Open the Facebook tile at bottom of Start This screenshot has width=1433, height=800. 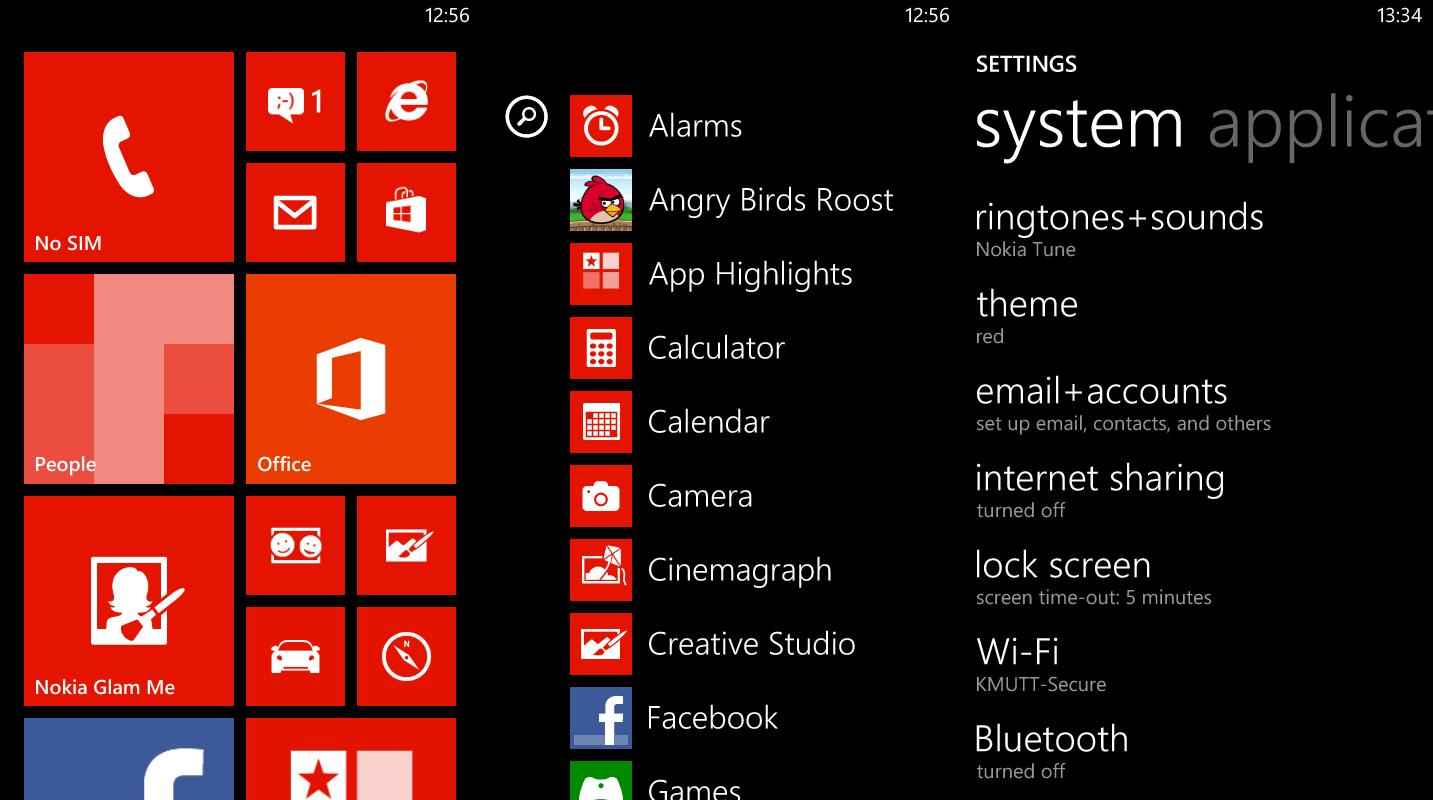pos(129,759)
